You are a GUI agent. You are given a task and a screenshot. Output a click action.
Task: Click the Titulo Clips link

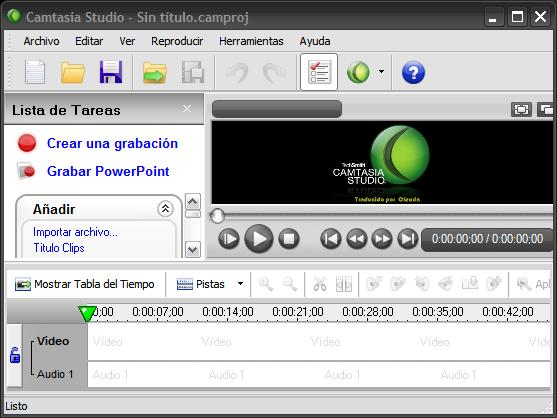tap(59, 248)
